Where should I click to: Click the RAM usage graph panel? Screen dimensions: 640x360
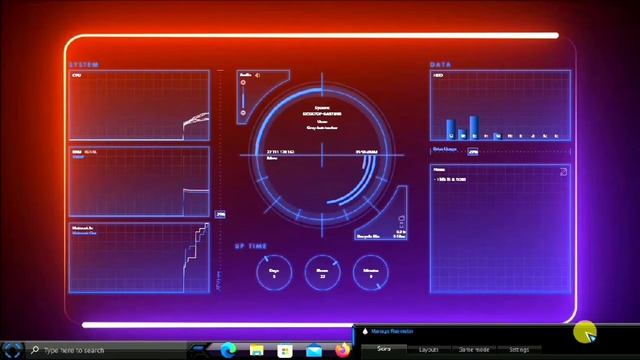click(x=139, y=182)
